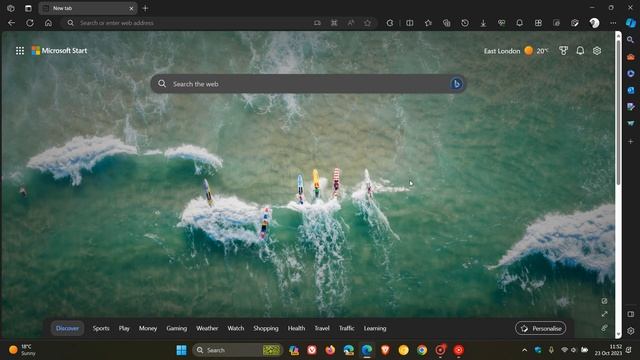Image resolution: width=640 pixels, height=360 pixels.
Task: Open the Workspaces icon in the title bar
Action: coord(11,8)
